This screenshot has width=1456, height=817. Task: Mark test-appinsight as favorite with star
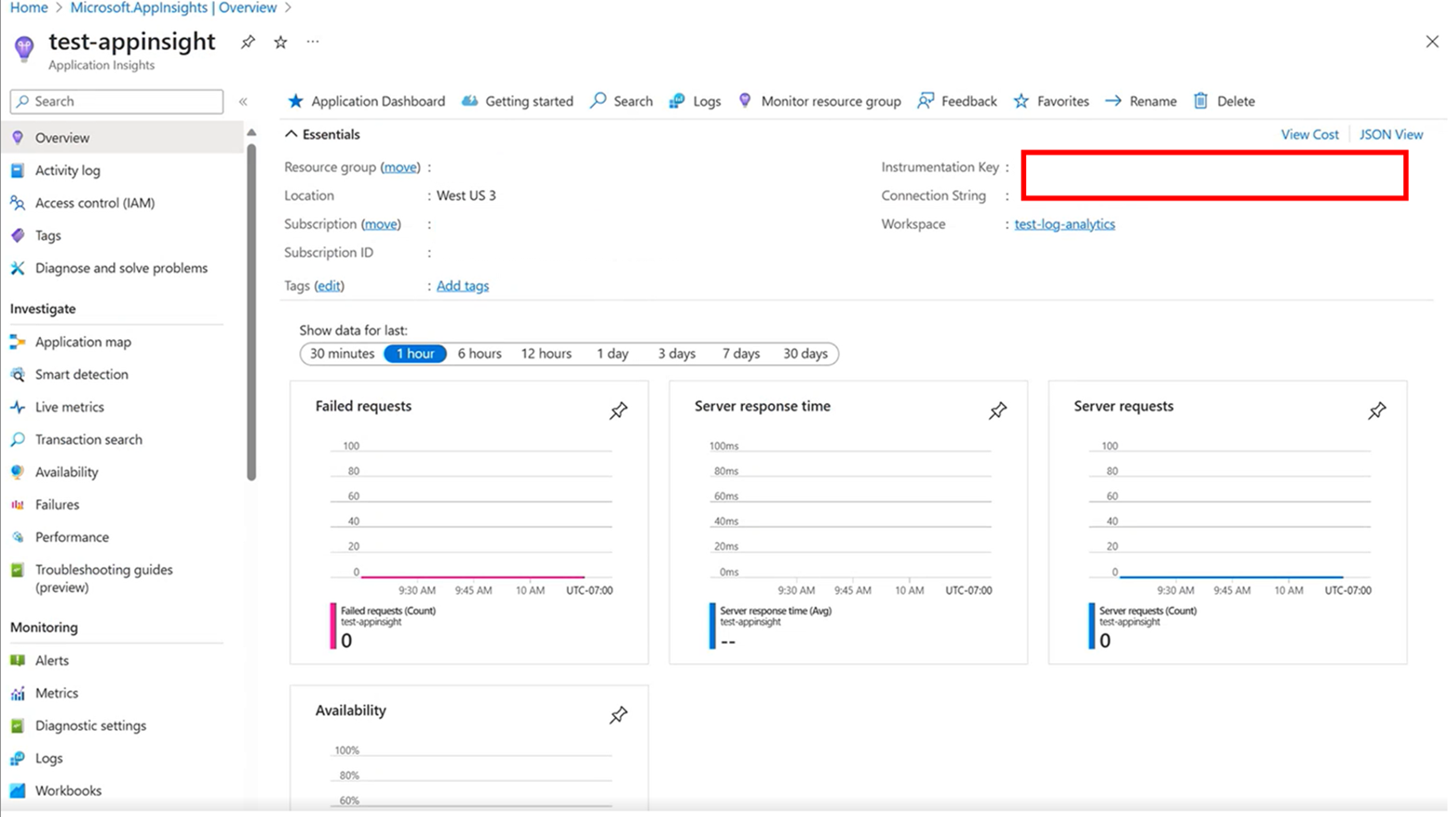pos(281,43)
